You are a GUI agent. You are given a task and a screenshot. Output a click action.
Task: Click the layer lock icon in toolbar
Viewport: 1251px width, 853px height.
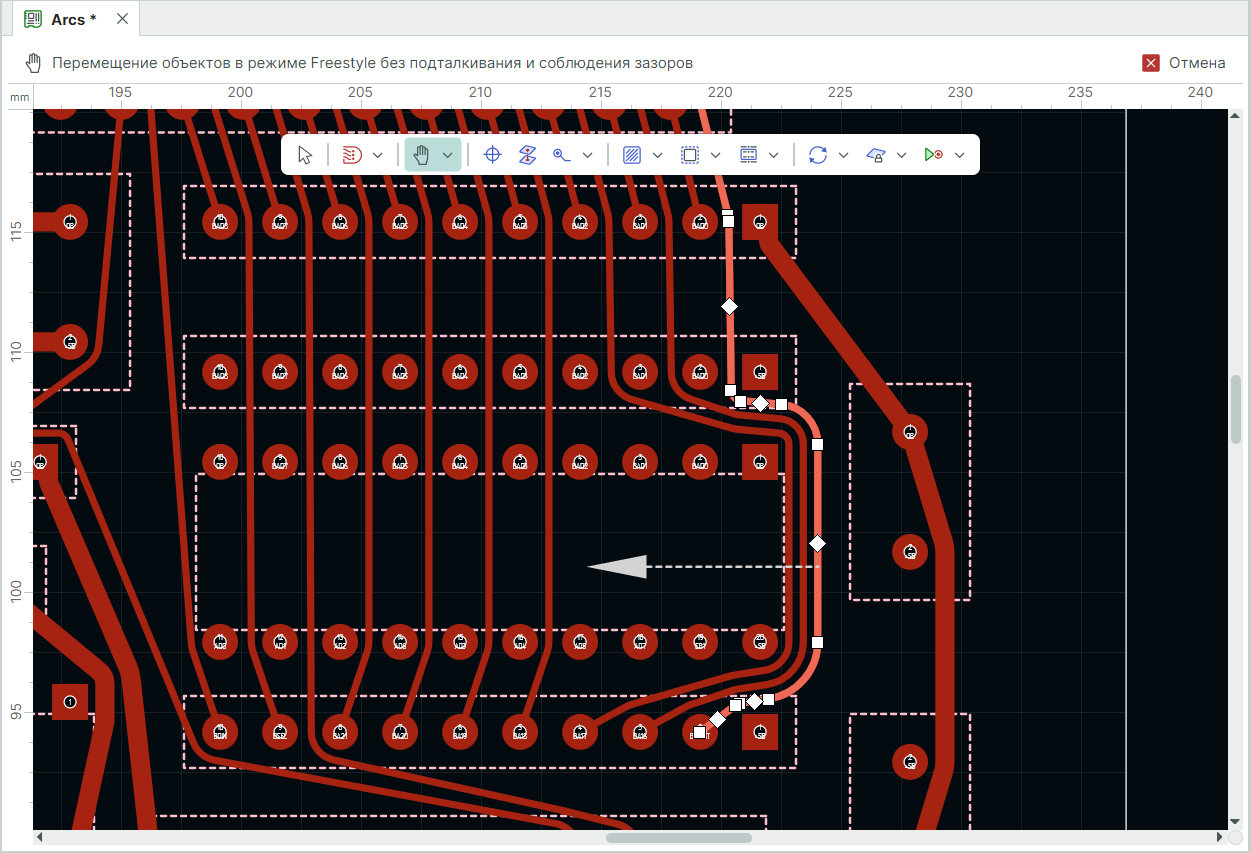(876, 155)
